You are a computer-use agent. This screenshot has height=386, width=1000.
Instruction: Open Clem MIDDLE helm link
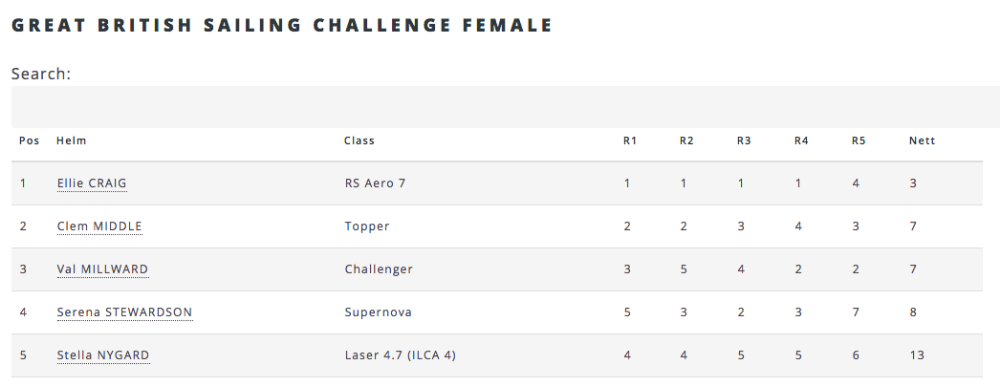click(x=99, y=226)
